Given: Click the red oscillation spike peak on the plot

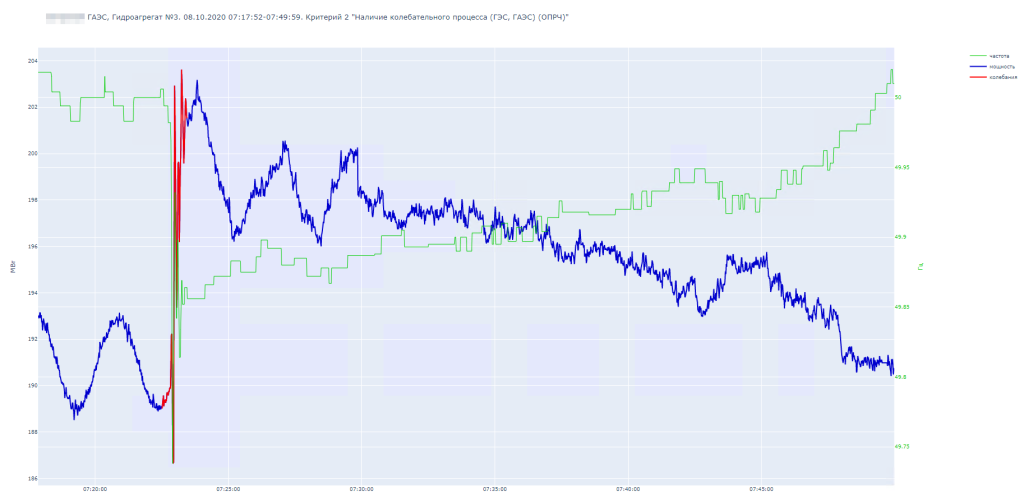Looking at the screenshot, I should click(182, 71).
